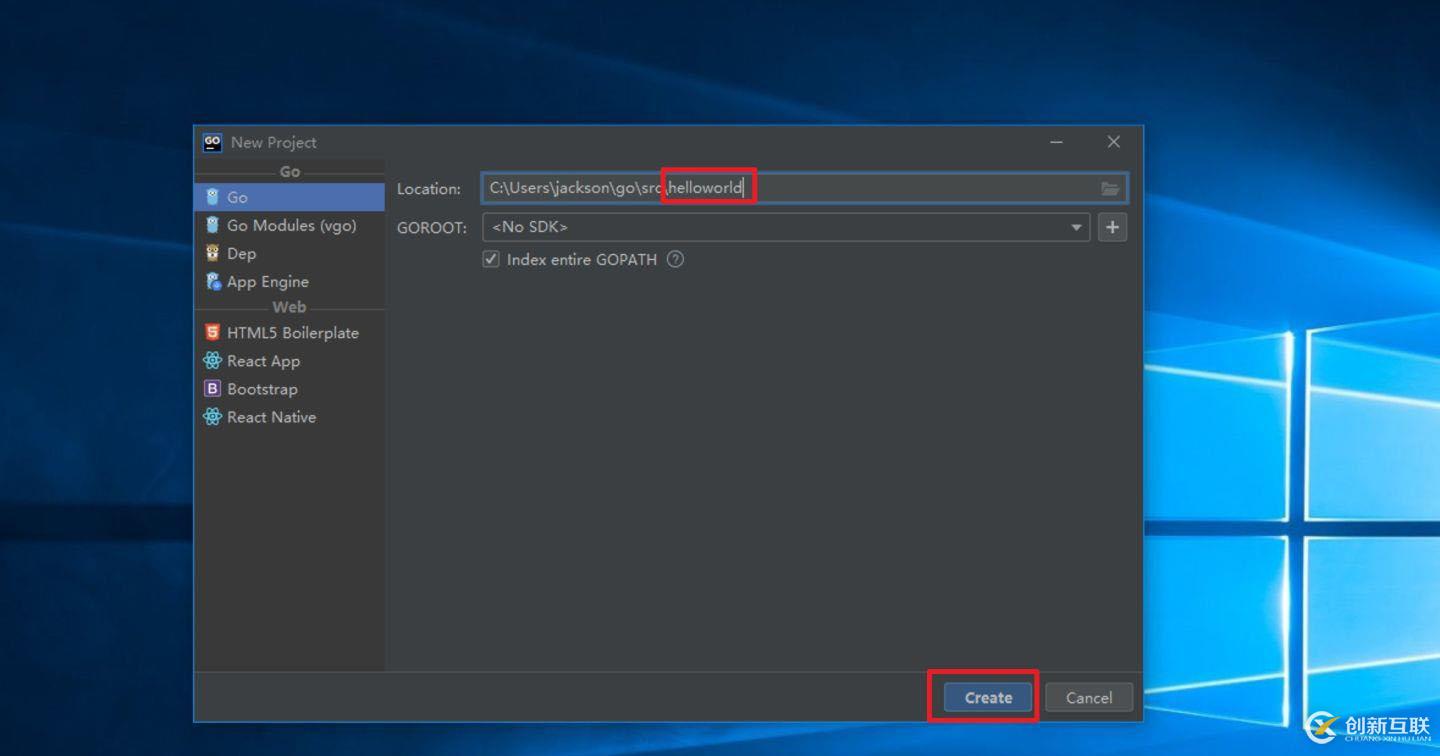The width and height of the screenshot is (1440, 756).
Task: Choose the Dep project type
Action: [x=289, y=253]
